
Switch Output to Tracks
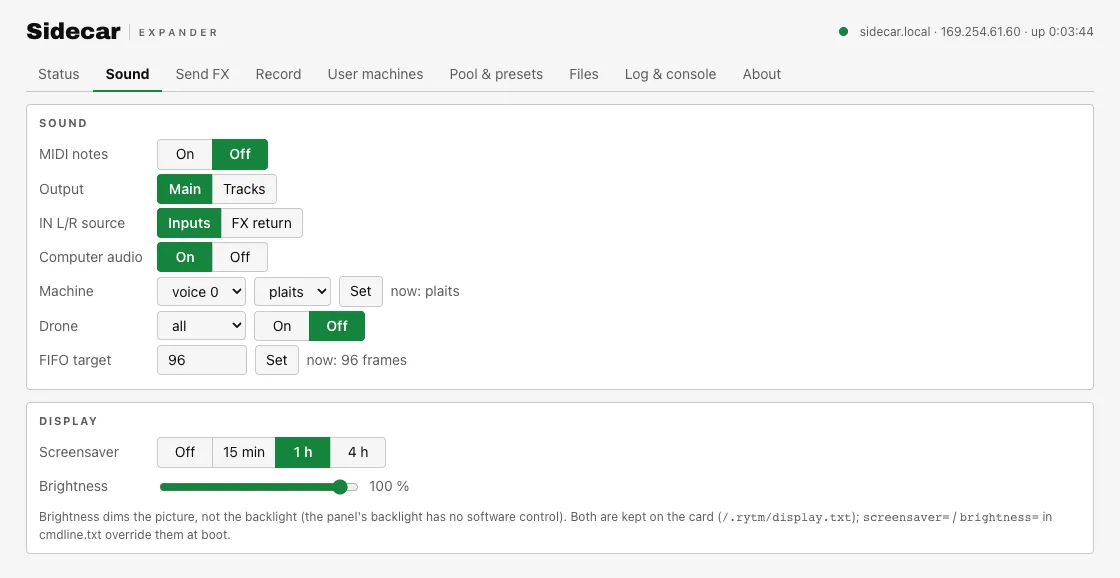coord(244,189)
